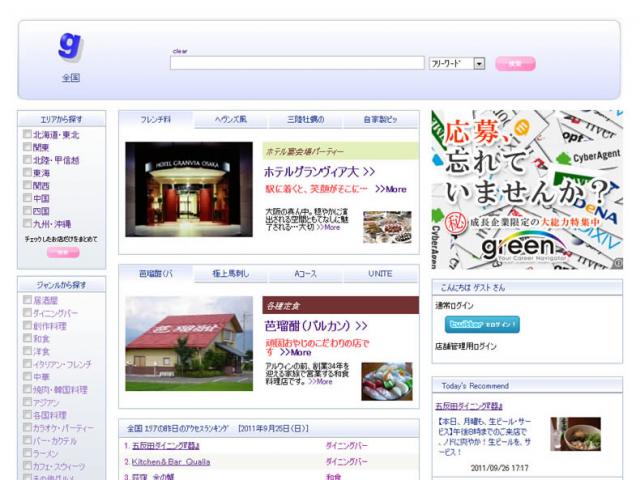
Task: Select the UNITE tab
Action: click(x=381, y=274)
